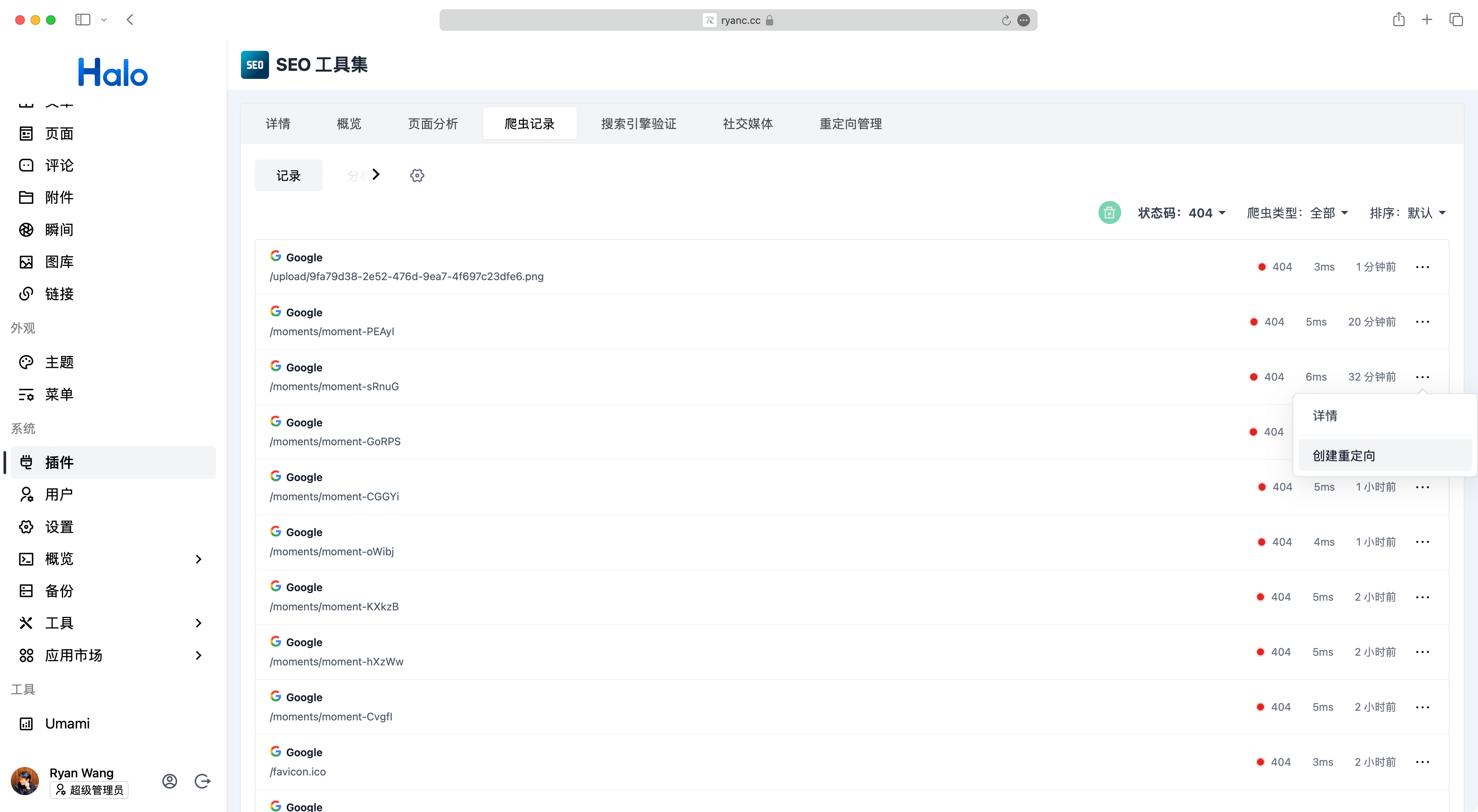This screenshot has height=812, width=1478.
Task: Open the 用户 users page
Action: click(x=112, y=495)
